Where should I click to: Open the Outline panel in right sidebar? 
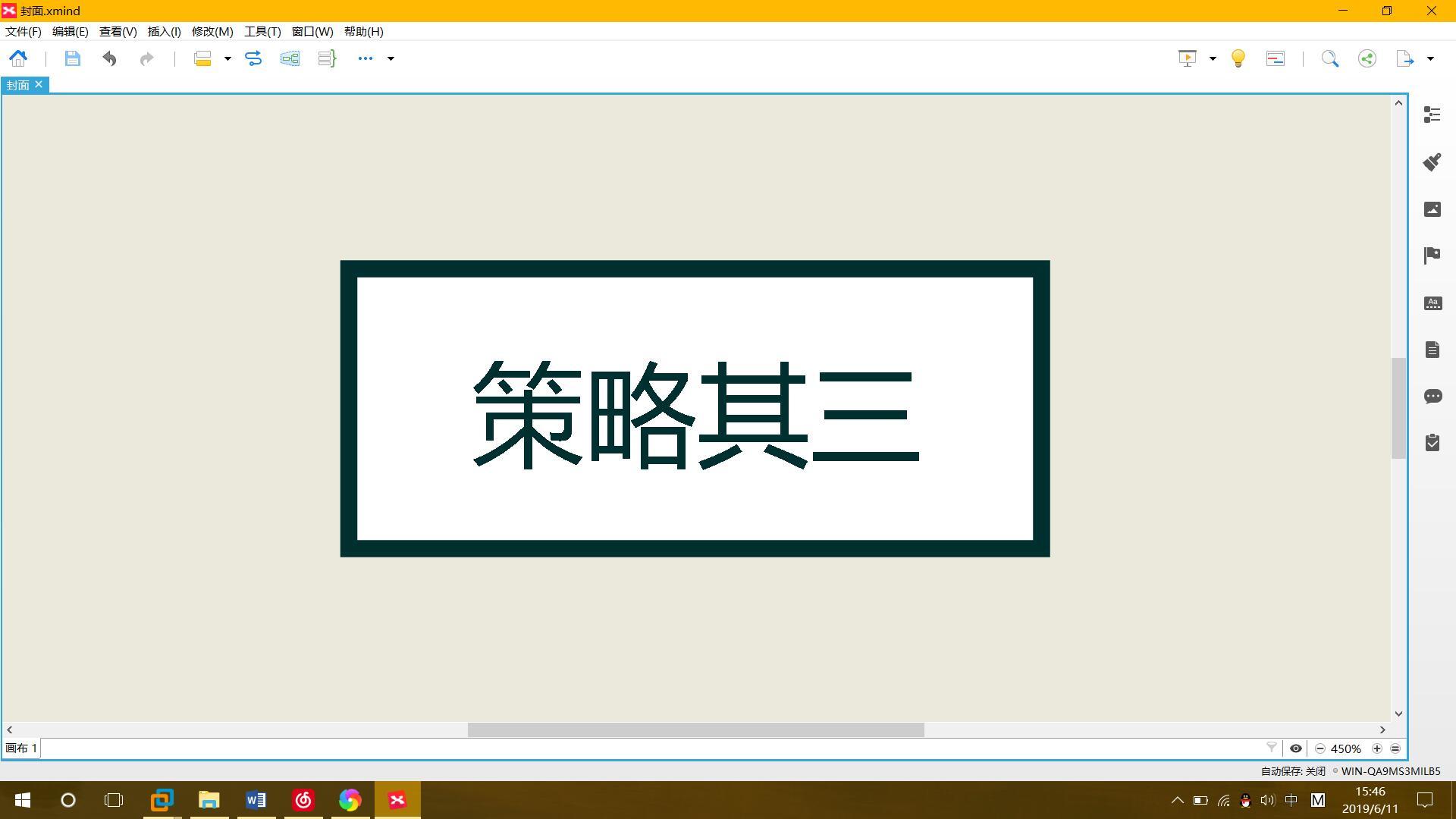tap(1432, 115)
